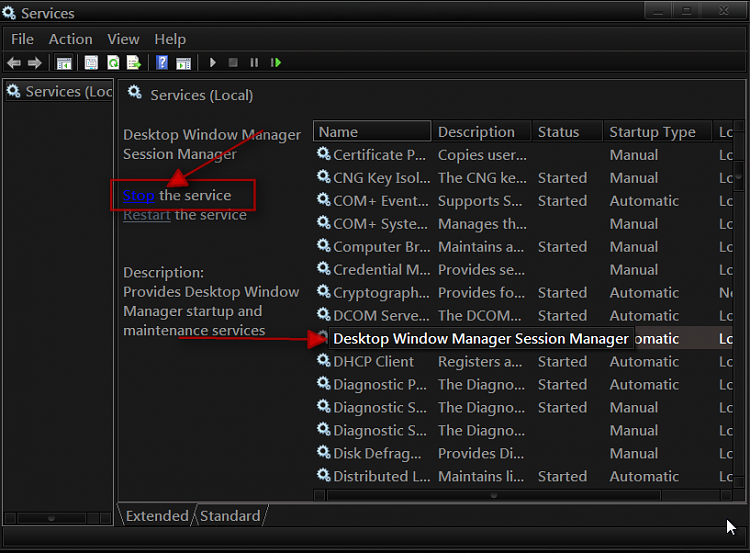Viewport: 750px width, 553px height.
Task: Sort by the Startup Type column header
Action: [658, 132]
